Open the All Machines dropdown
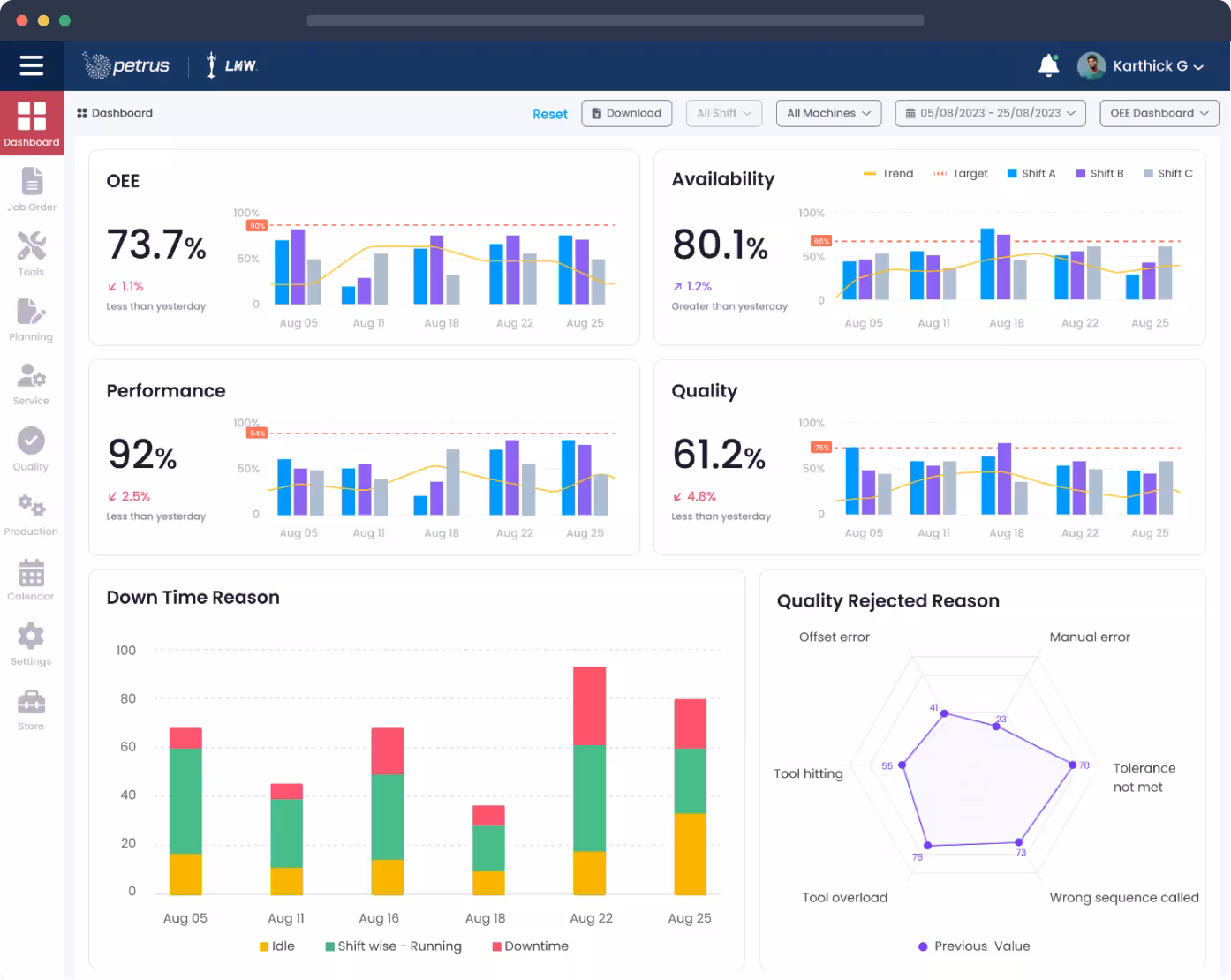The width and height of the screenshot is (1231, 980). click(828, 113)
